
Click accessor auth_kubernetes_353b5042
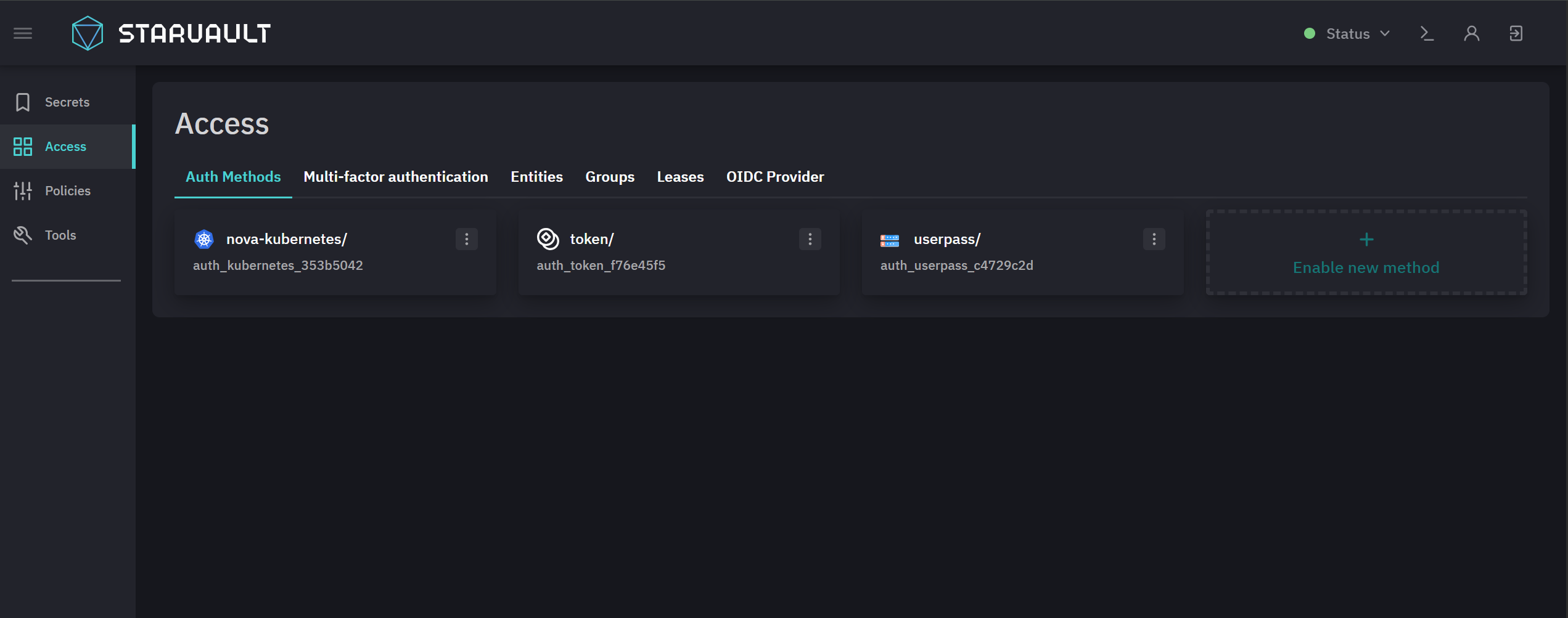click(x=278, y=266)
